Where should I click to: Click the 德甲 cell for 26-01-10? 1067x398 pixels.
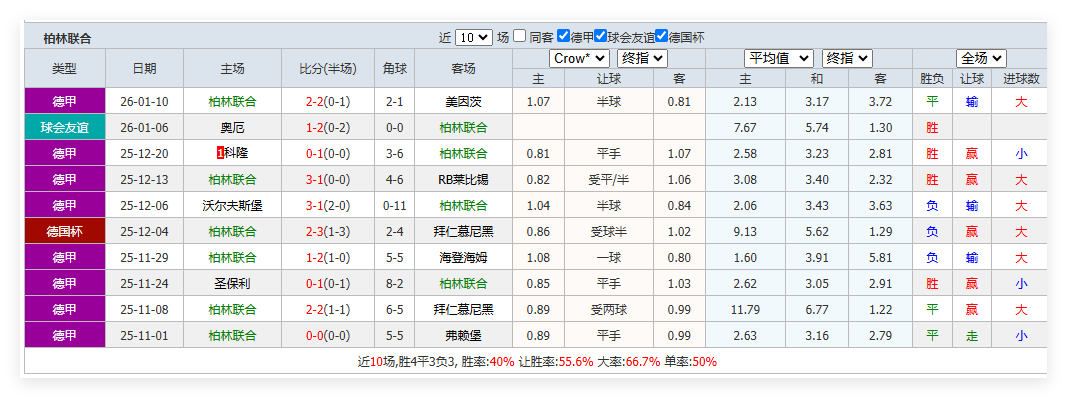pyautogui.click(x=65, y=101)
